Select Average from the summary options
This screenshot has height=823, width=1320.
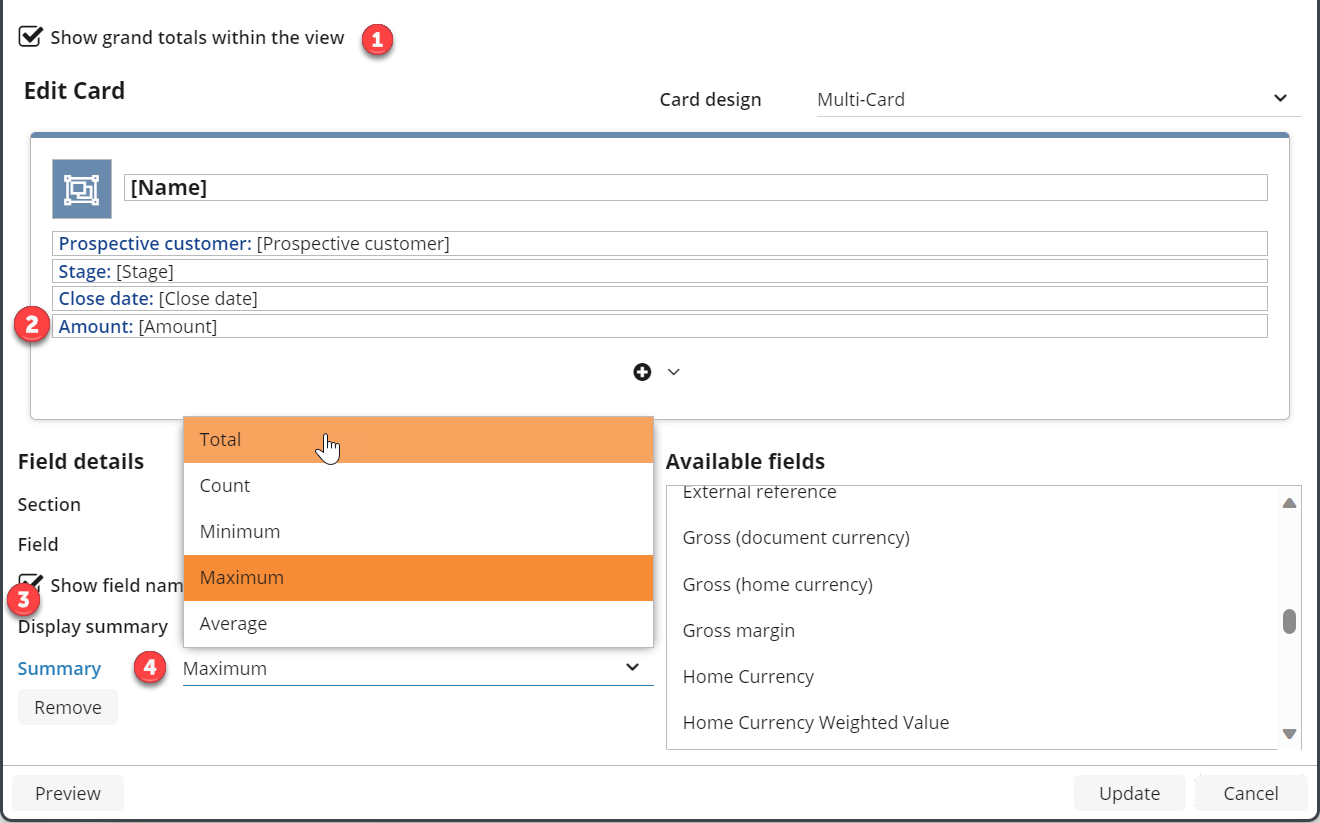[418, 624]
